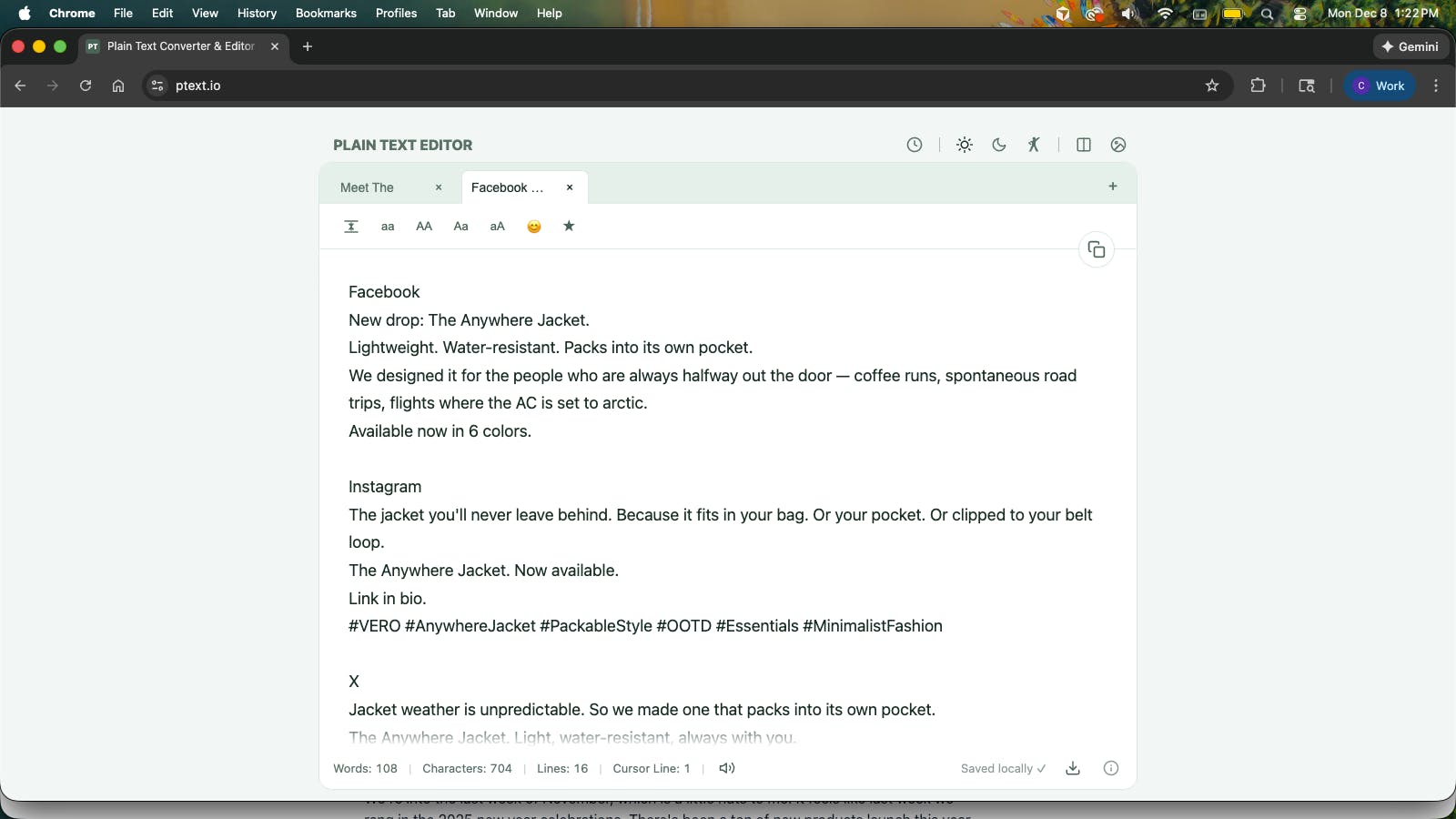The image size is (1456, 819).
Task: Open the Edit menu
Action: tap(162, 13)
